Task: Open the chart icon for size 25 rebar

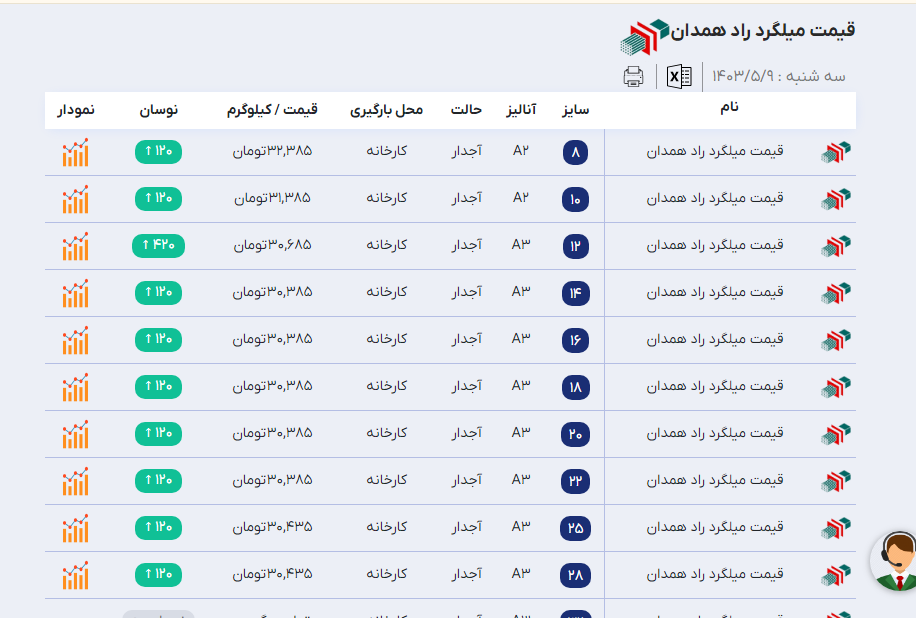Action: coord(75,528)
